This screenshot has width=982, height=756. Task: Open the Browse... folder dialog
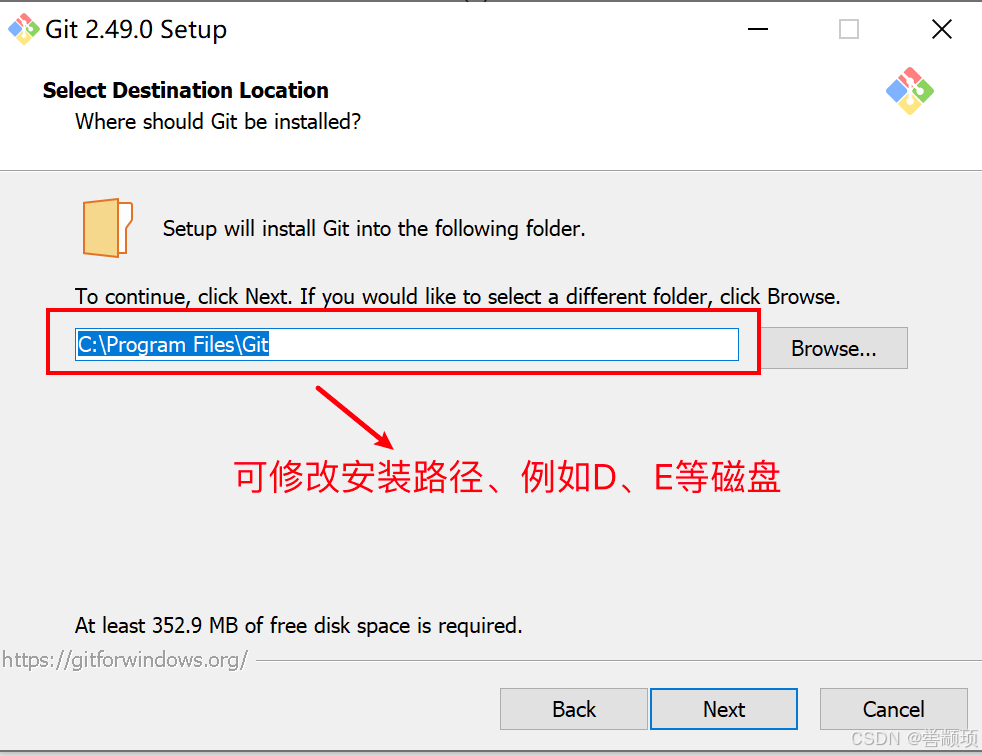[834, 348]
